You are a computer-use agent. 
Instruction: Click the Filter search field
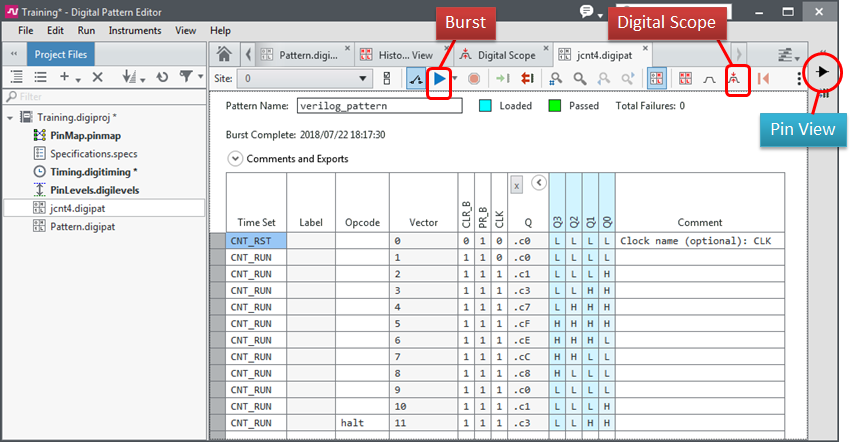coord(104,97)
